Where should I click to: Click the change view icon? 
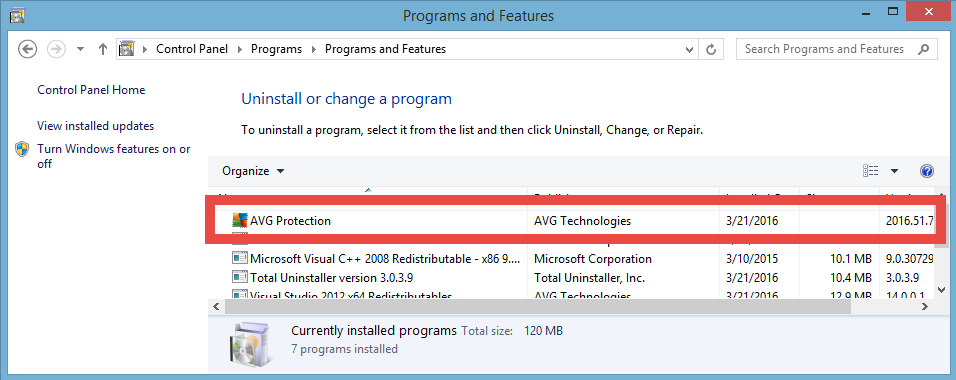(x=871, y=171)
